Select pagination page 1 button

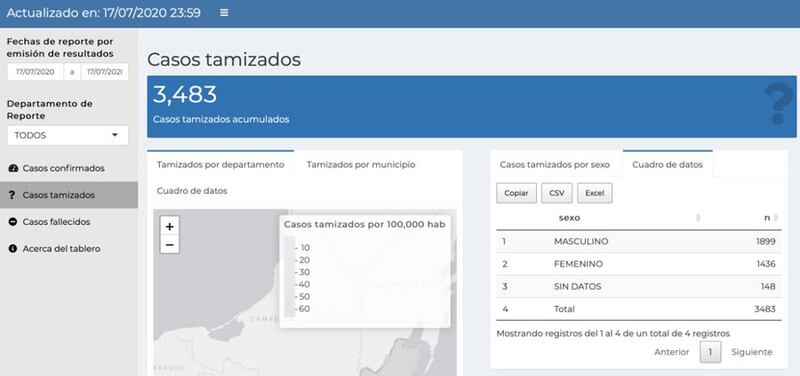710,352
